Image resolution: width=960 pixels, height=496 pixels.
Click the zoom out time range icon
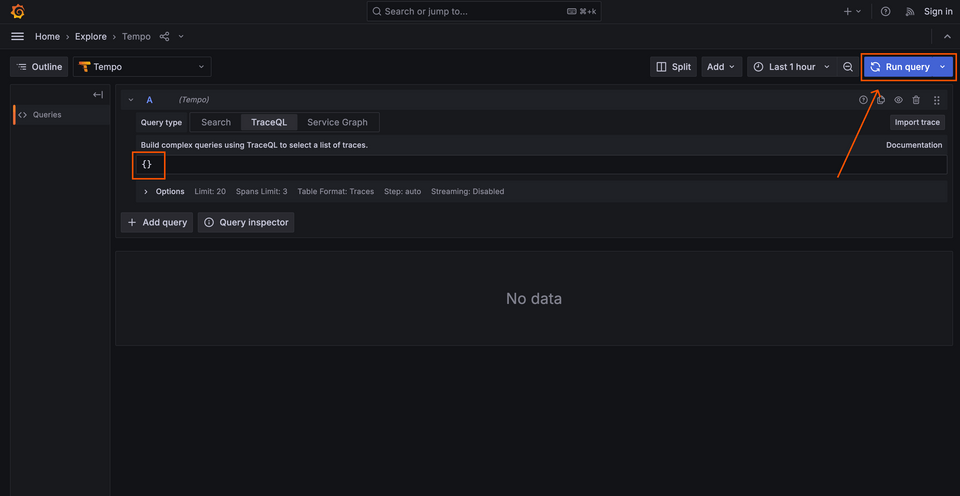tap(848, 67)
